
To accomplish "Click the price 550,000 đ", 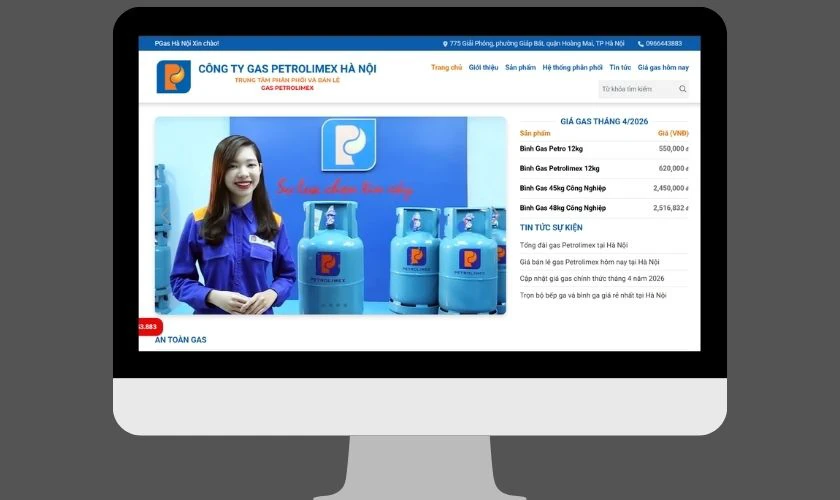I will pos(673,149).
